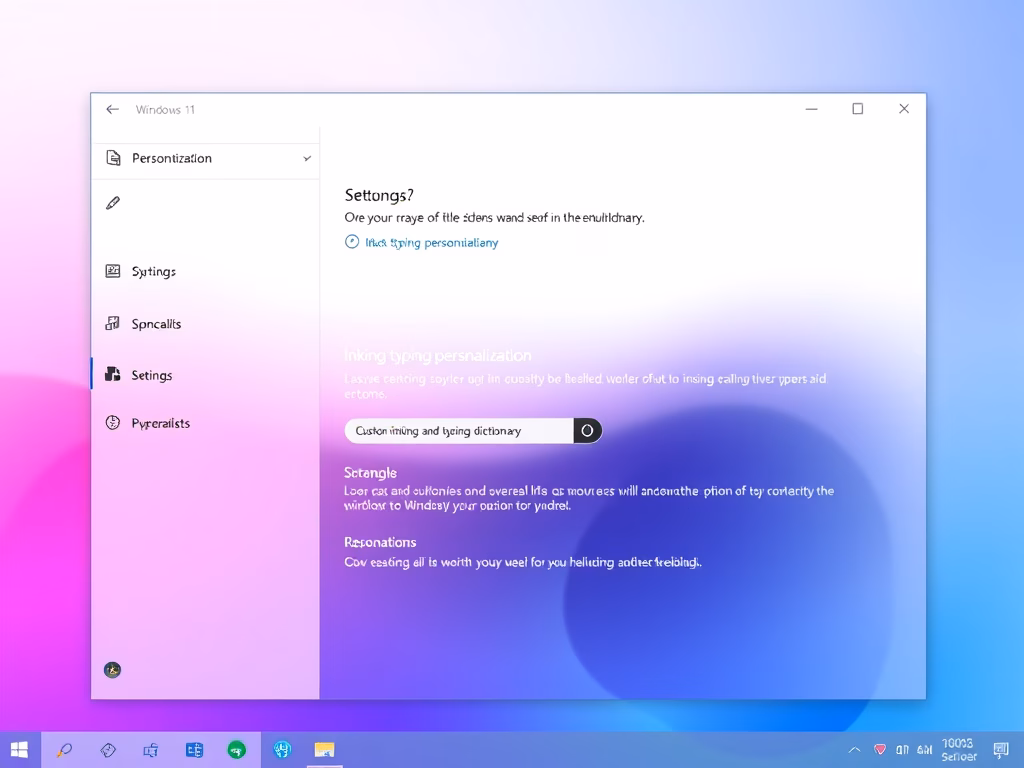Viewport: 1024px width, 768px height.
Task: Go back with the arrow beside Windows 11
Action: coord(112,110)
